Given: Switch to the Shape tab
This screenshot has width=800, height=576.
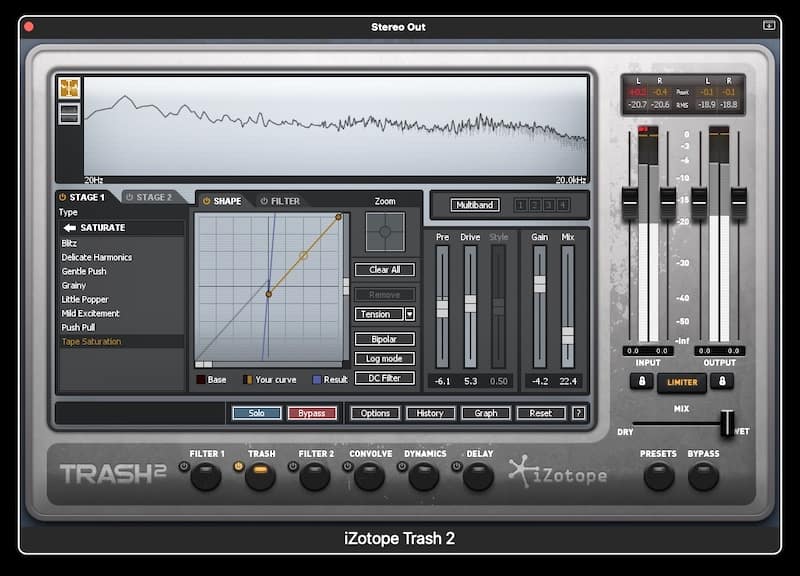Looking at the screenshot, I should [227, 201].
